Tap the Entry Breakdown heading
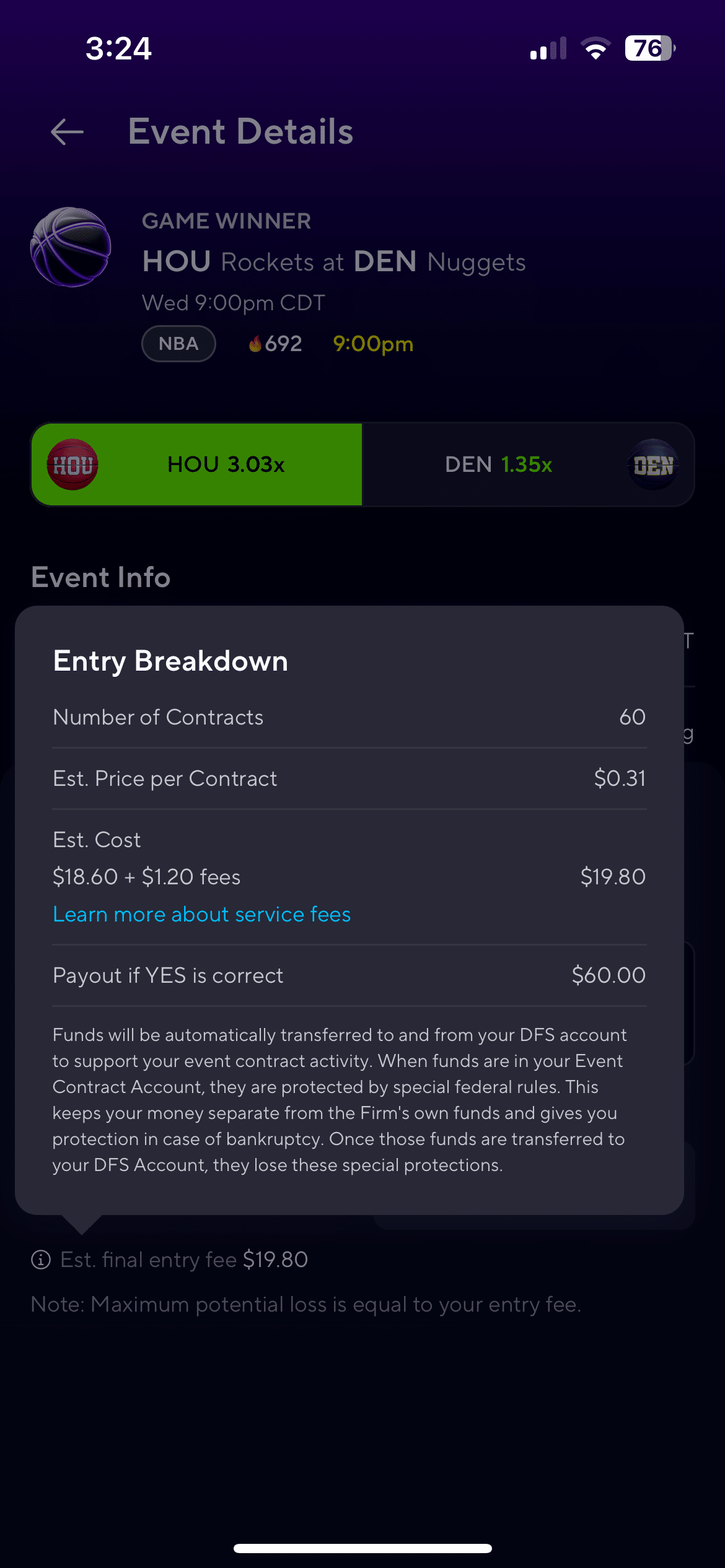 (x=170, y=661)
